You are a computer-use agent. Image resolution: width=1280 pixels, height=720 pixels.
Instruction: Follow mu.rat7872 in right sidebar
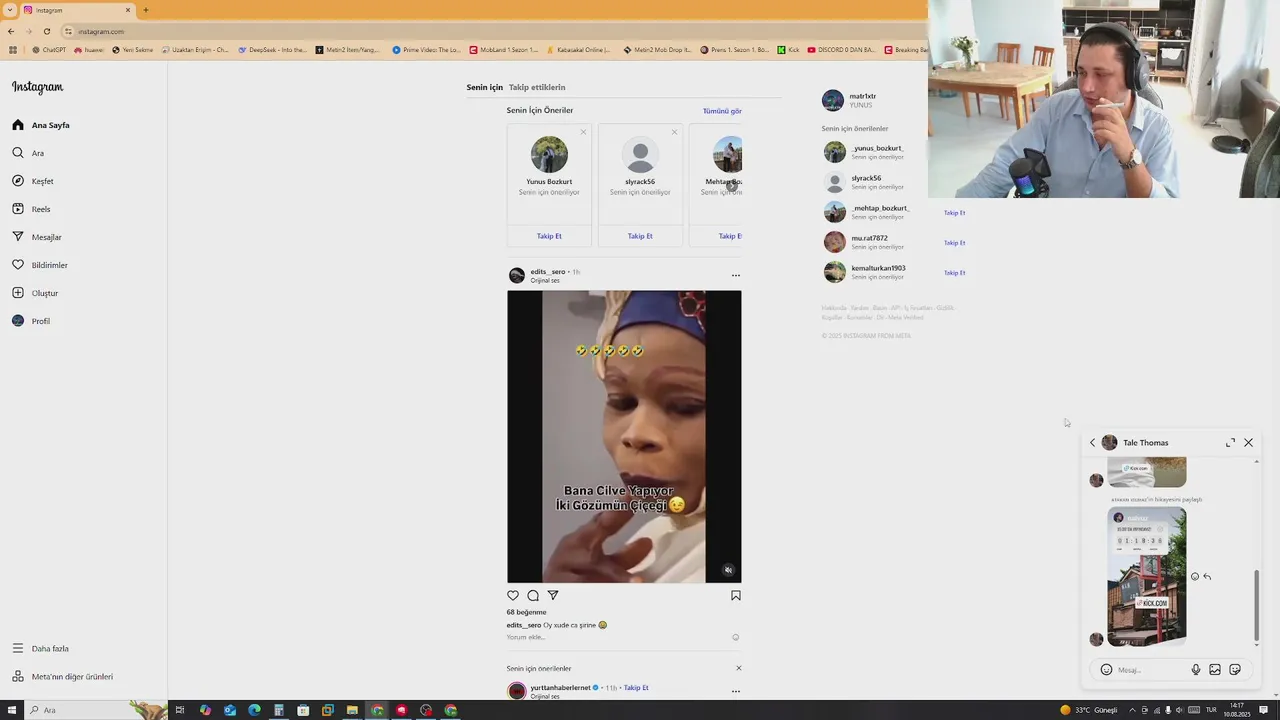pyautogui.click(x=954, y=243)
